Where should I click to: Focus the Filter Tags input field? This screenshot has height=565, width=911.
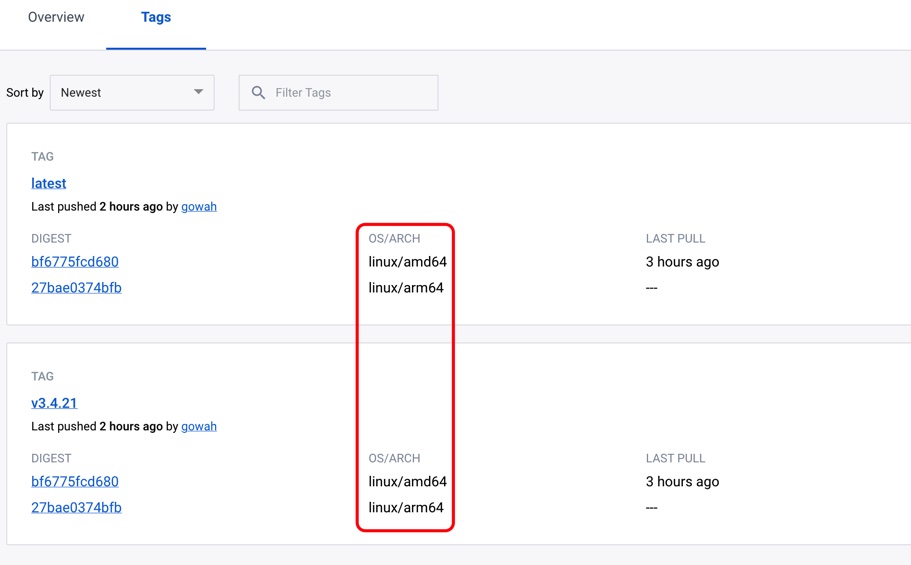tap(338, 92)
